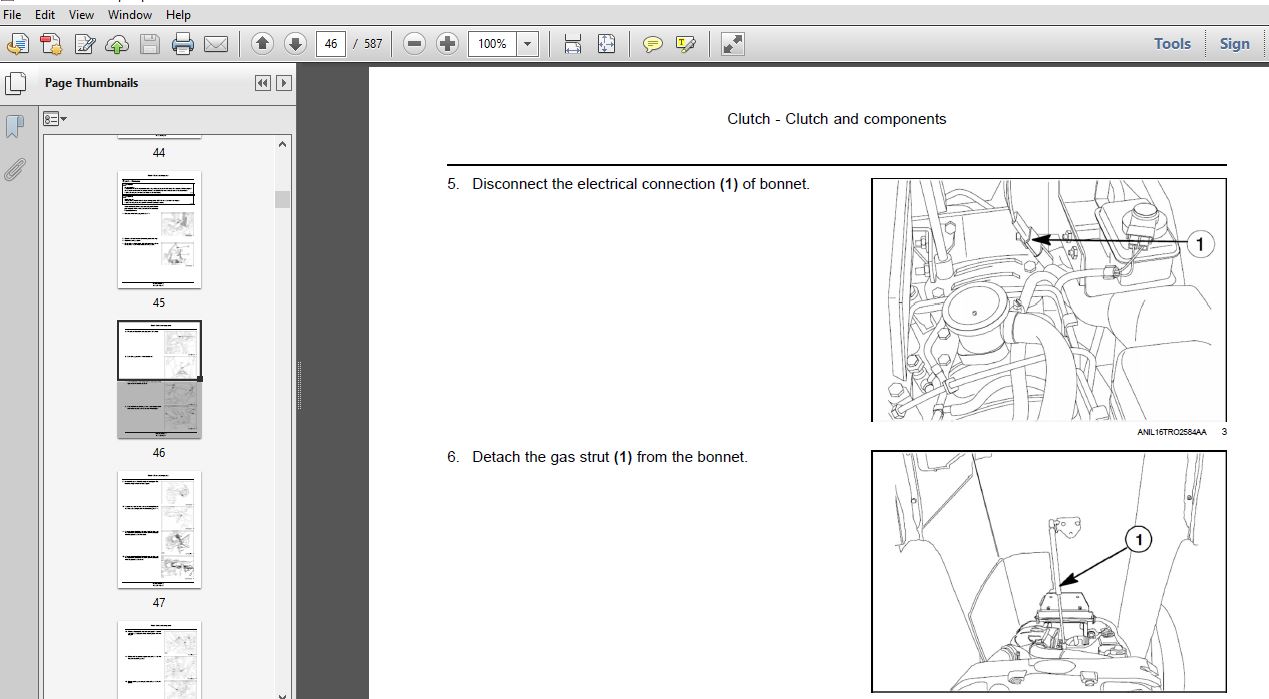
Task: Add a sticky note comment
Action: [653, 44]
